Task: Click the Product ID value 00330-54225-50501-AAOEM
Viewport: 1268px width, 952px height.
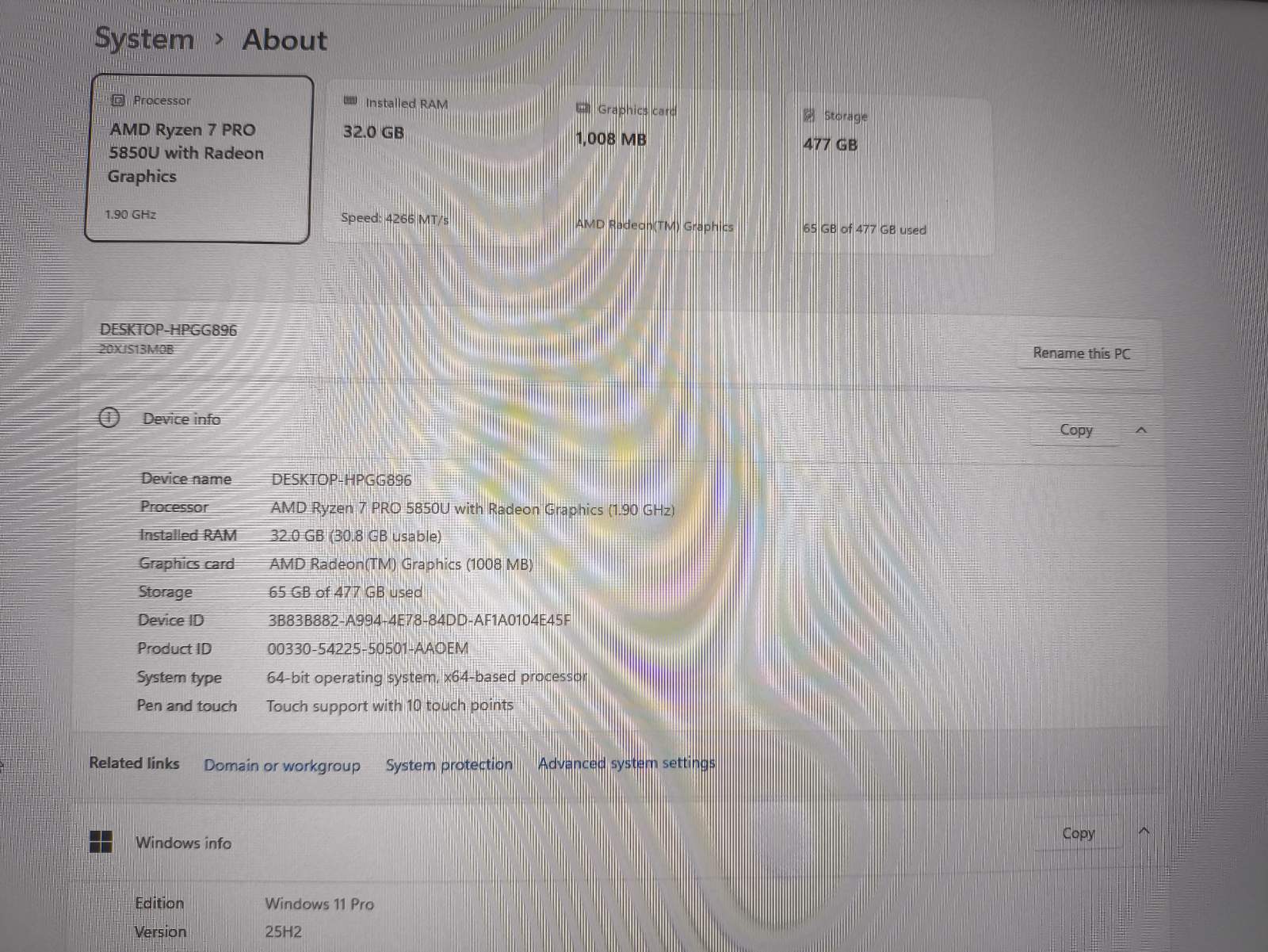Action: (x=368, y=648)
